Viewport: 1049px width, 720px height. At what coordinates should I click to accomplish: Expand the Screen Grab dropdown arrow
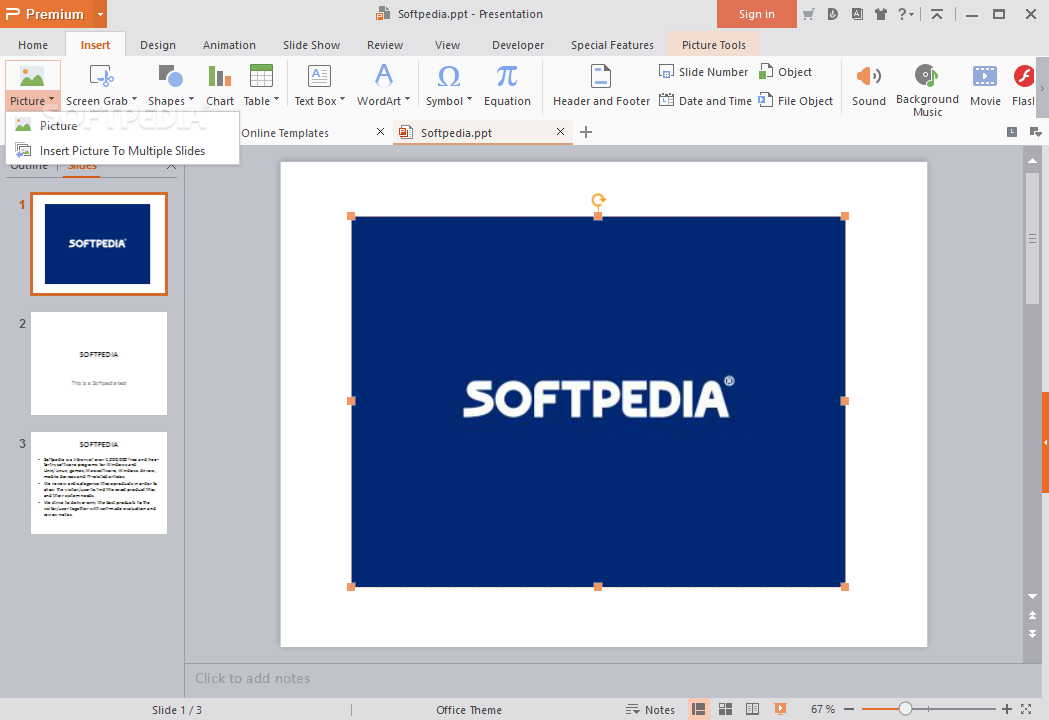click(134, 100)
